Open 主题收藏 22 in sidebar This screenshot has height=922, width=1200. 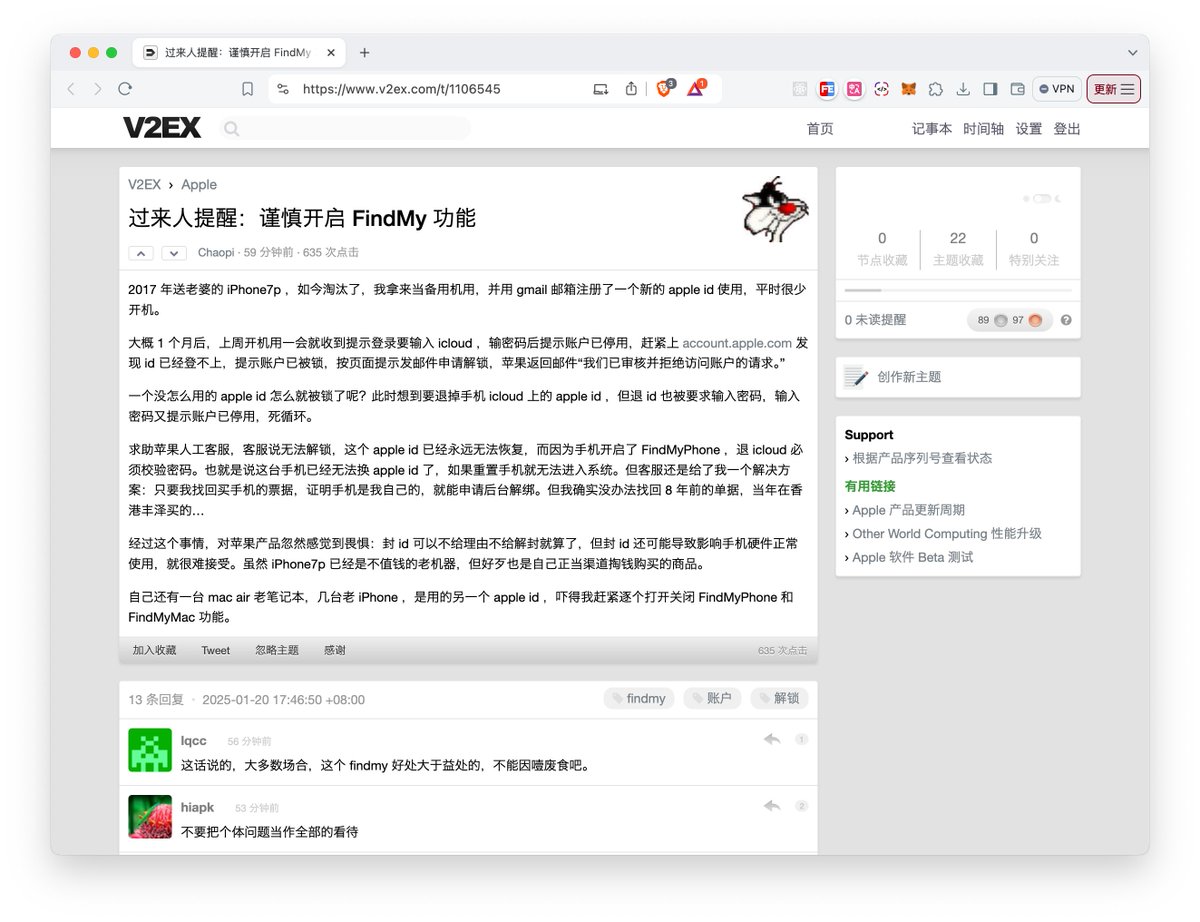[958, 249]
